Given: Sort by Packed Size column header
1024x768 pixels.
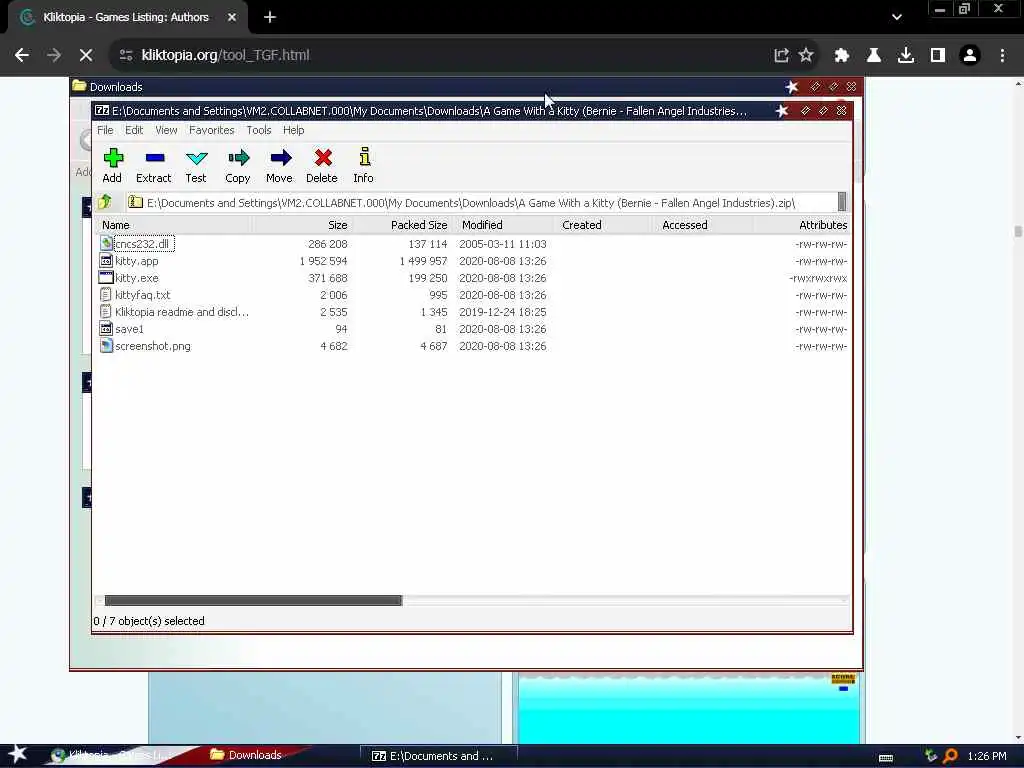Looking at the screenshot, I should (402, 225).
